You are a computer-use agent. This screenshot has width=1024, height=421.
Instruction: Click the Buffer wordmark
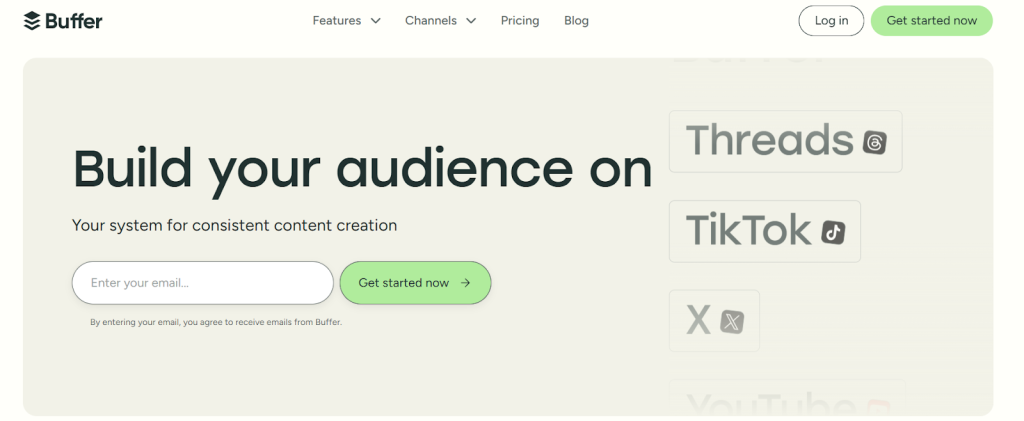coord(74,22)
